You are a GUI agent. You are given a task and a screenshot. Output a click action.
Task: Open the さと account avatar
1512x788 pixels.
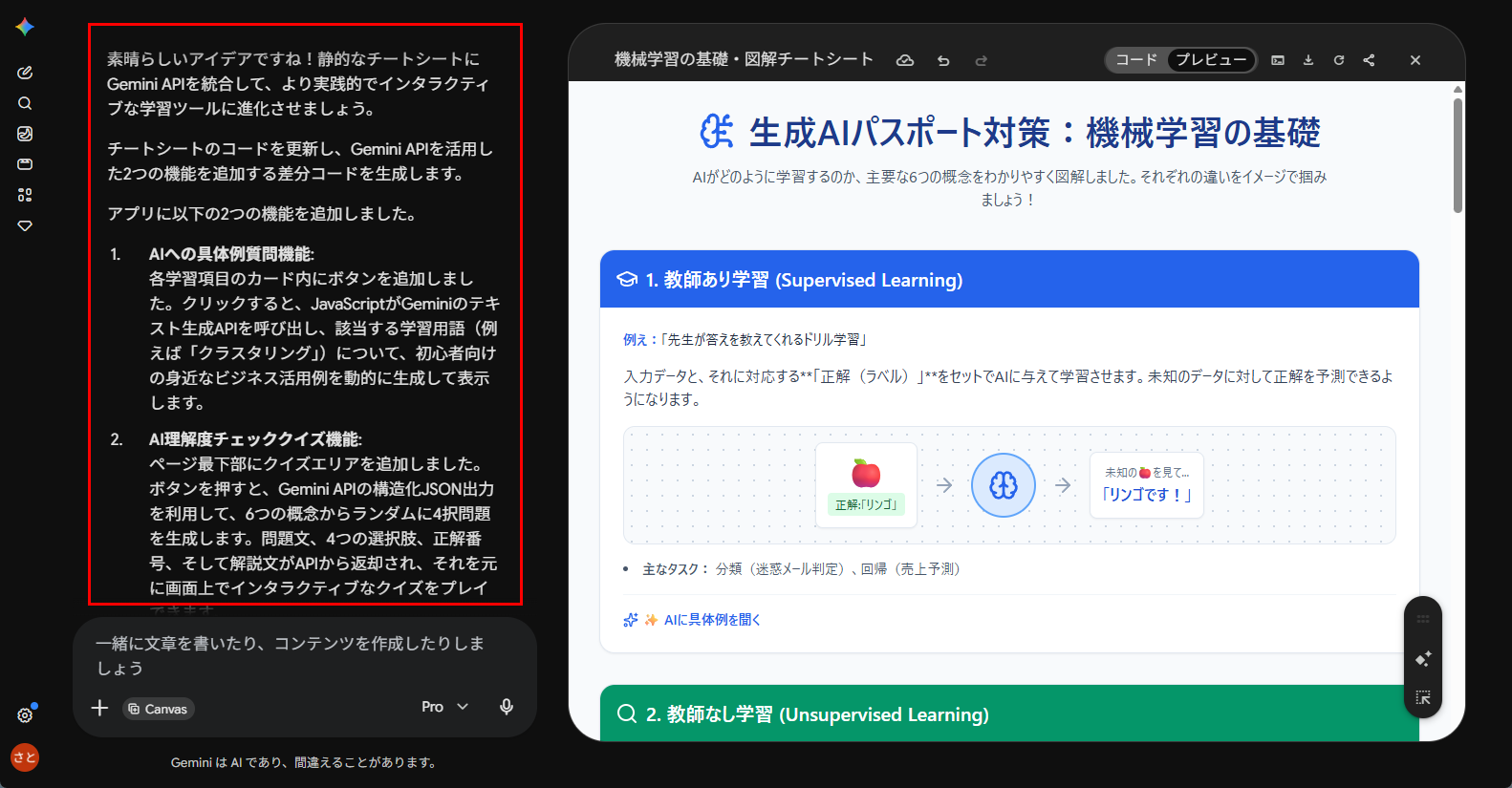[25, 757]
